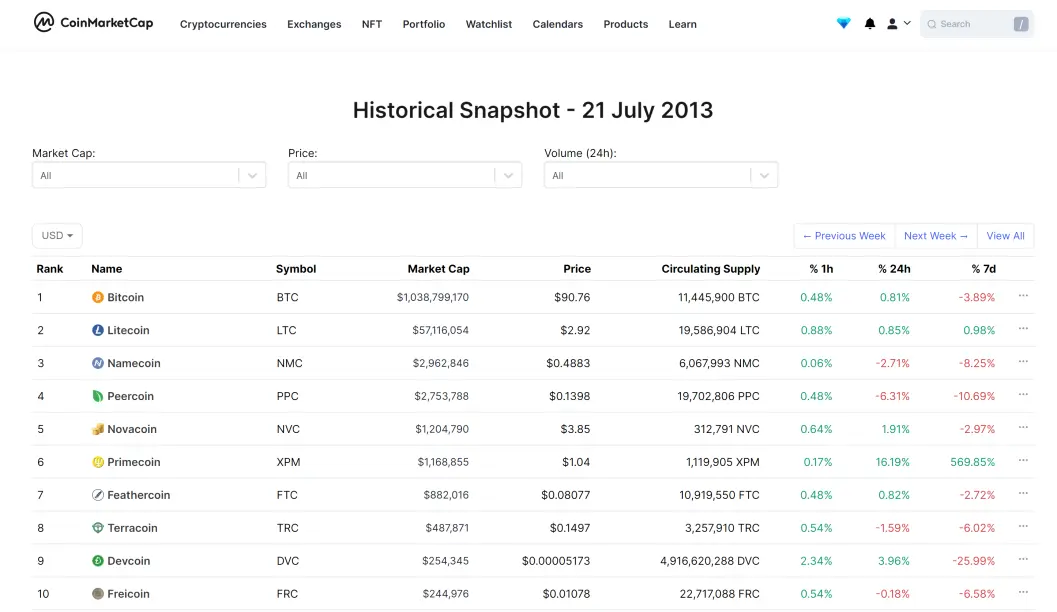Screen dimensions: 1057x612
Task: Open more options for Primecoin row
Action: click(x=1023, y=461)
